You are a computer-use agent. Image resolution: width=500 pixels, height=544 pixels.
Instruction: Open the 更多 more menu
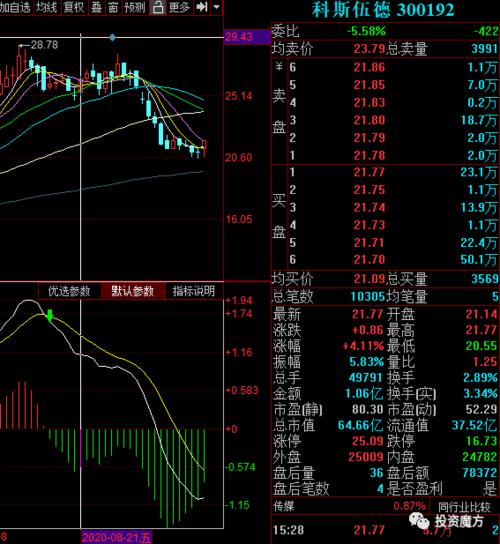point(179,7)
